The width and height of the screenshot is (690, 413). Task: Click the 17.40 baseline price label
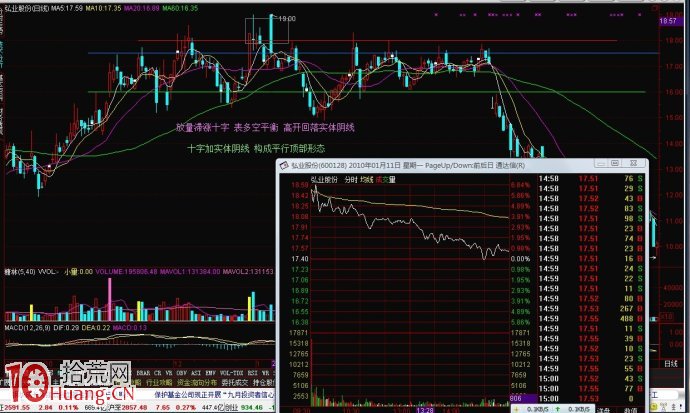(x=300, y=259)
